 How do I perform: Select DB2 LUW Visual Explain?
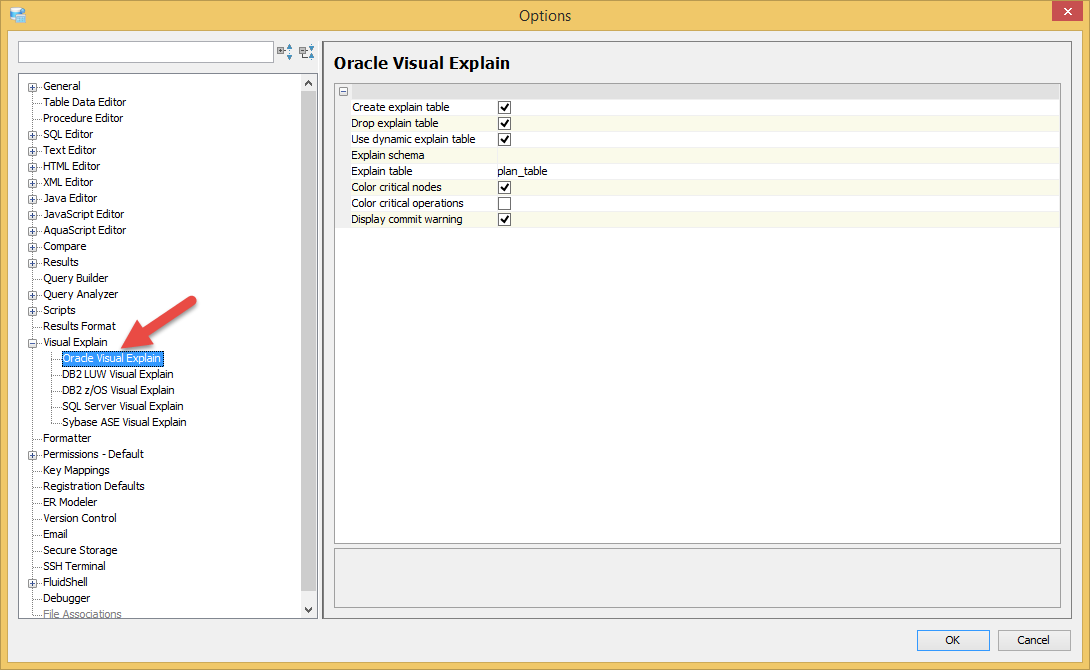(x=117, y=374)
